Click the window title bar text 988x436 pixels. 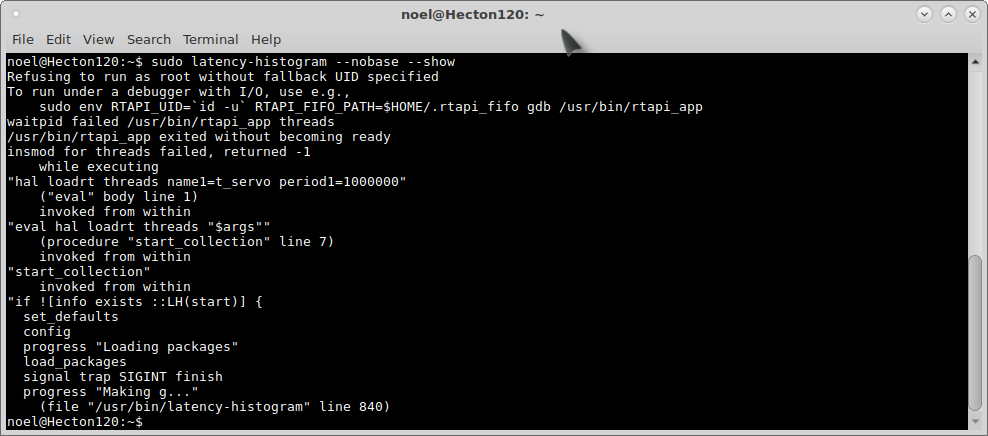[x=494, y=14]
